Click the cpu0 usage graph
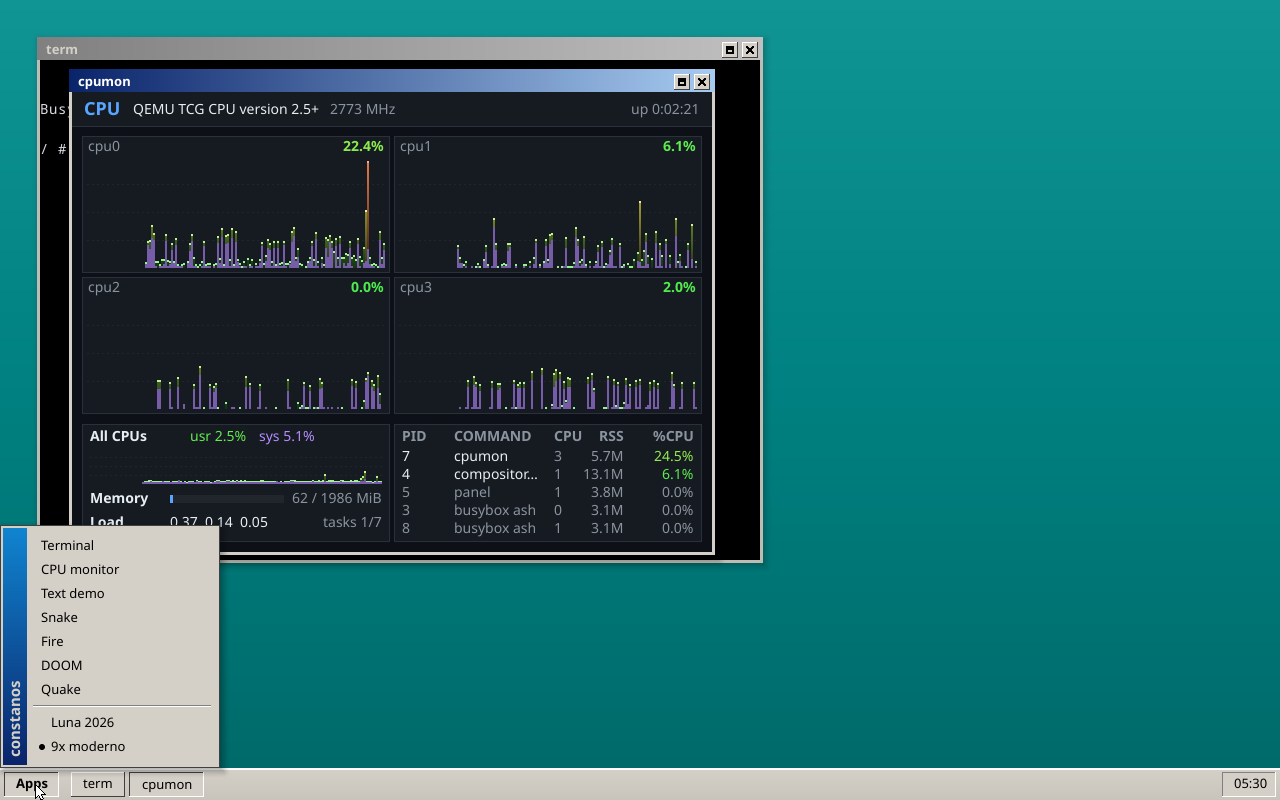 (236, 205)
